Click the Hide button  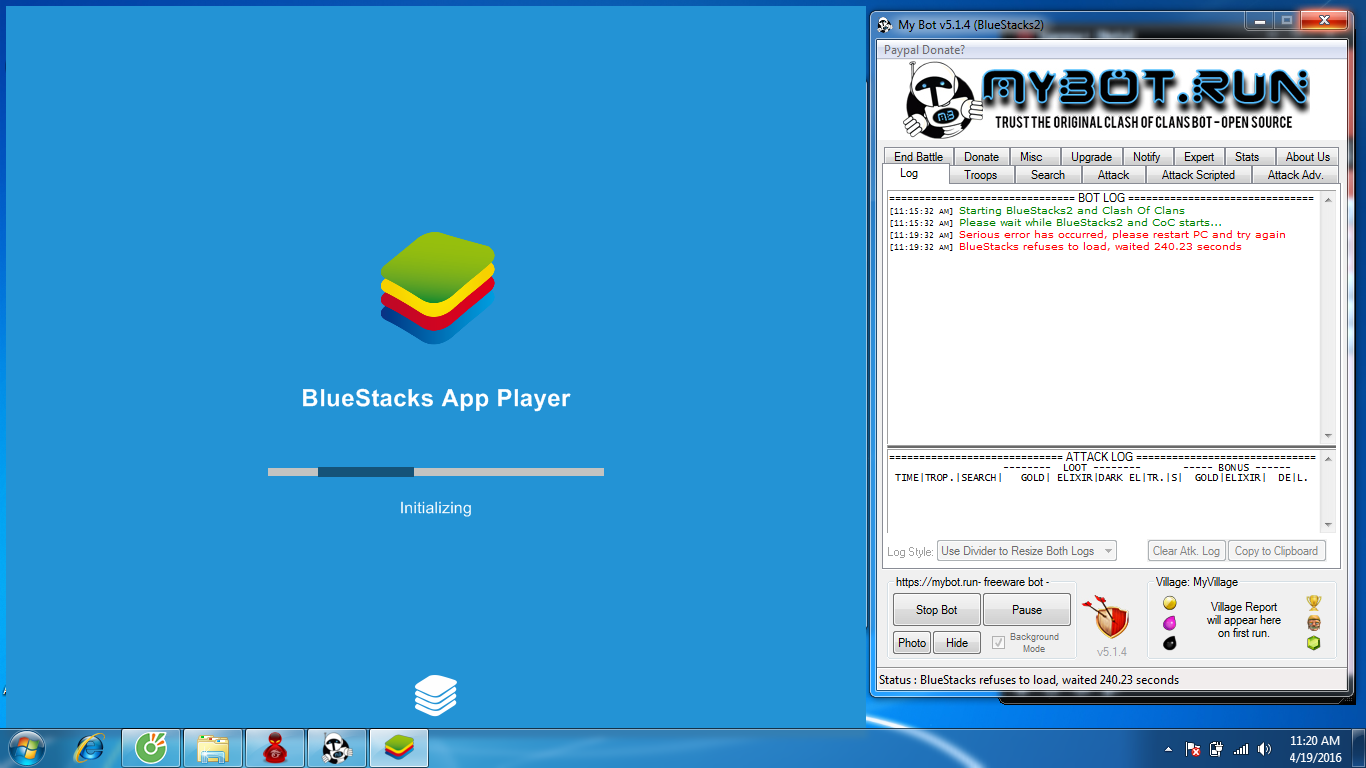(x=957, y=643)
